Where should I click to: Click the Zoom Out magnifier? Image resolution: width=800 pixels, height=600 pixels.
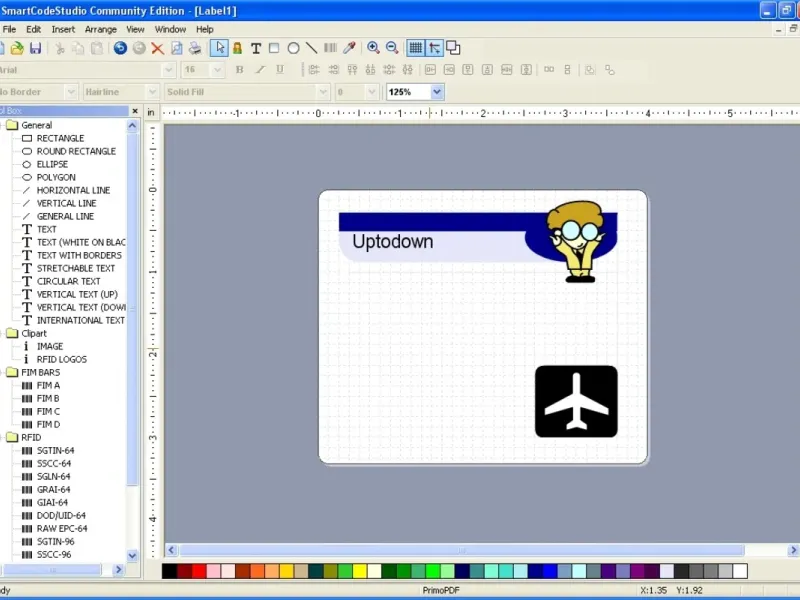392,48
